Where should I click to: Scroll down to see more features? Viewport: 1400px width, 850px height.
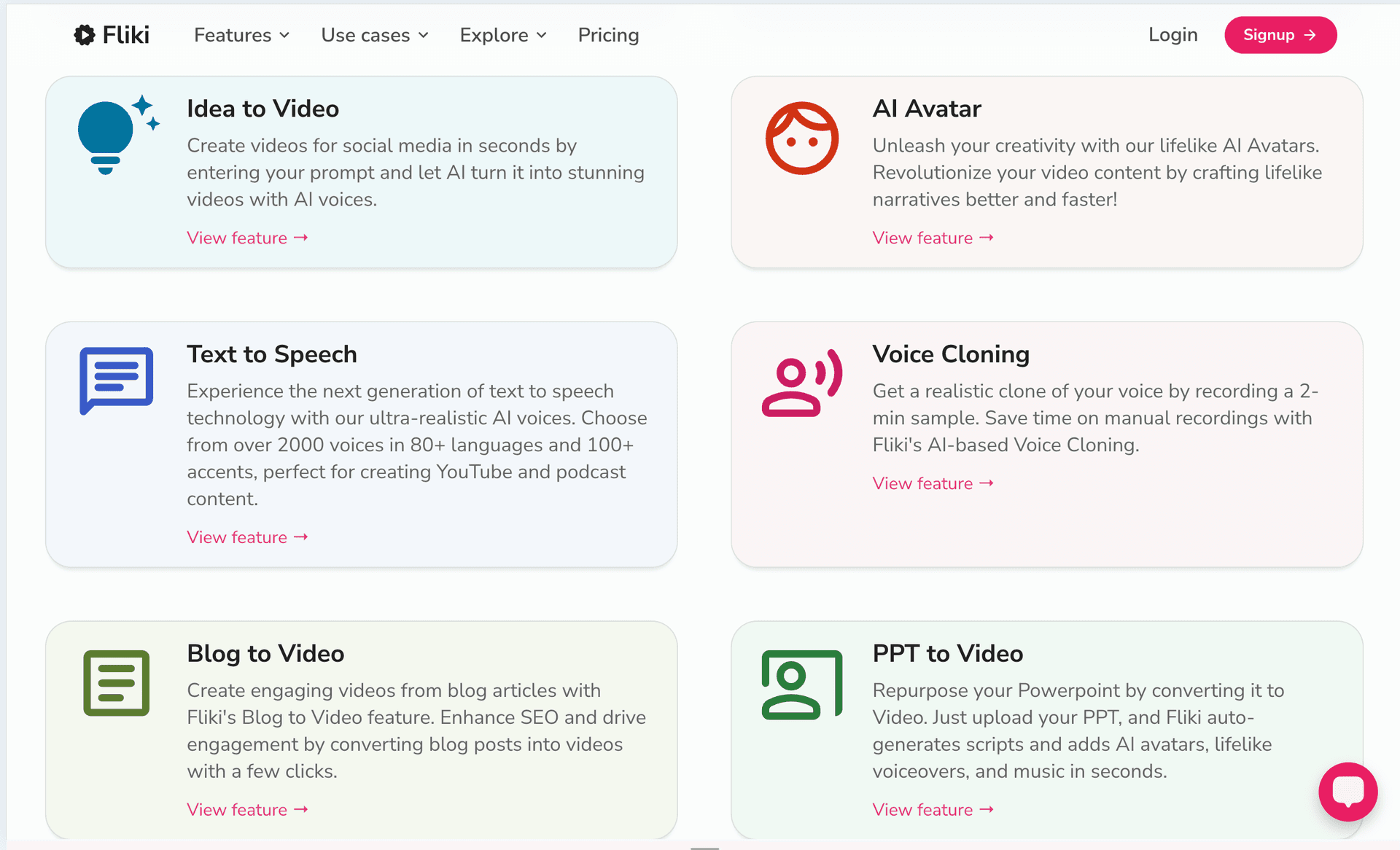coord(700,846)
